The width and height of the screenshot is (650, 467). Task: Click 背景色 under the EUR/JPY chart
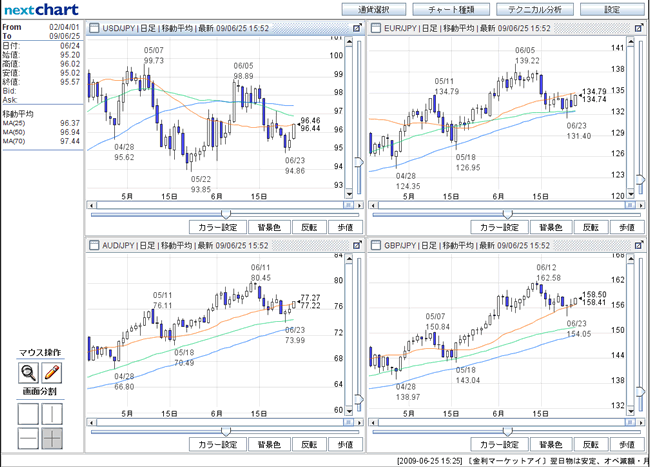[551, 227]
